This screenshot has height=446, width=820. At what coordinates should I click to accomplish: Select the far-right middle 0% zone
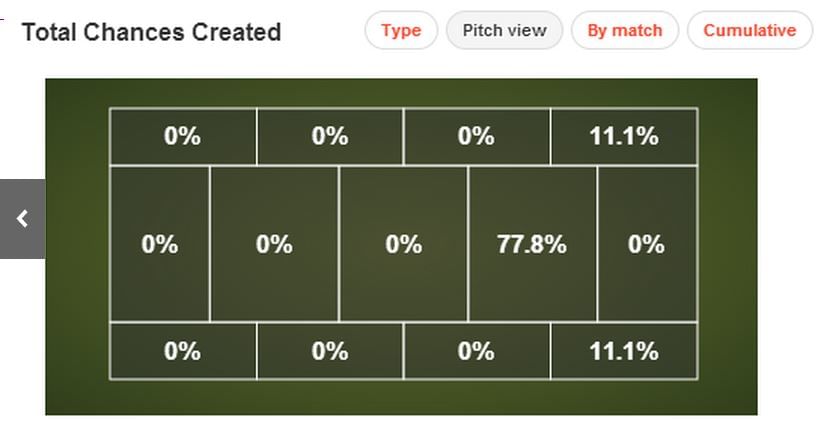[x=647, y=244]
